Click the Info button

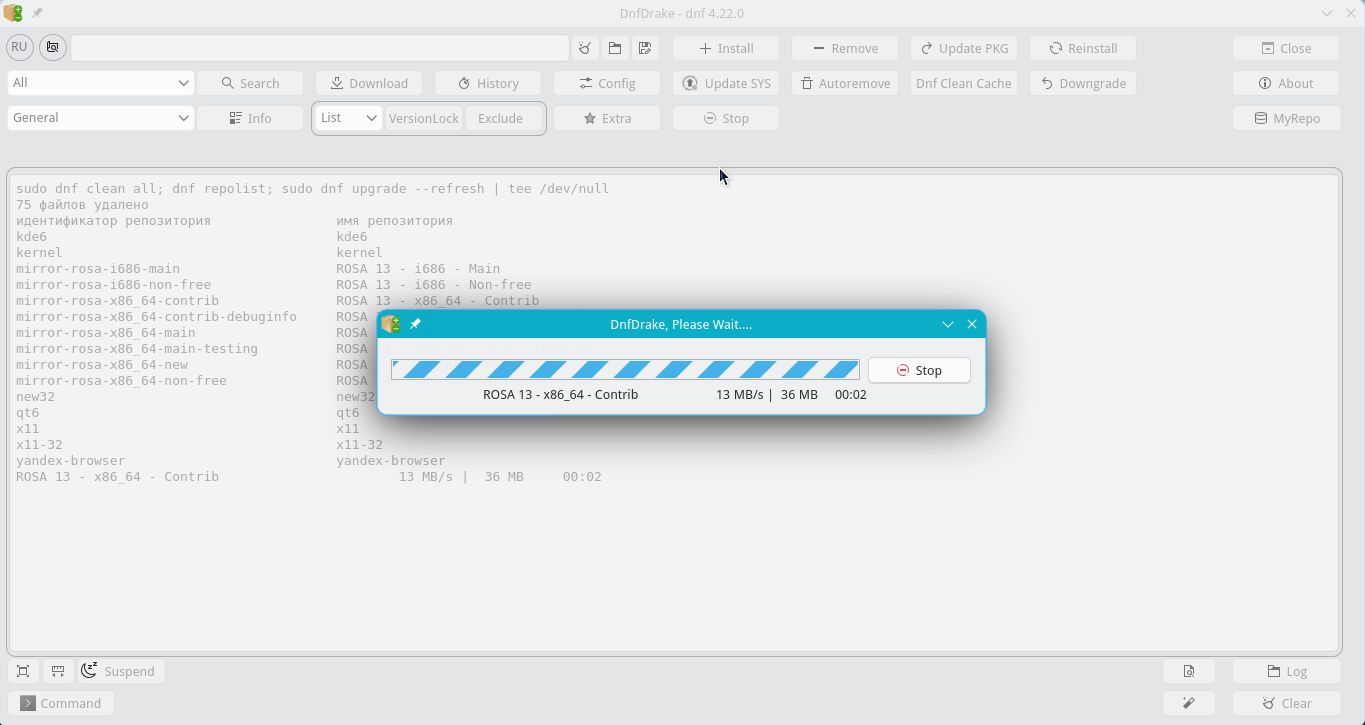click(x=250, y=118)
